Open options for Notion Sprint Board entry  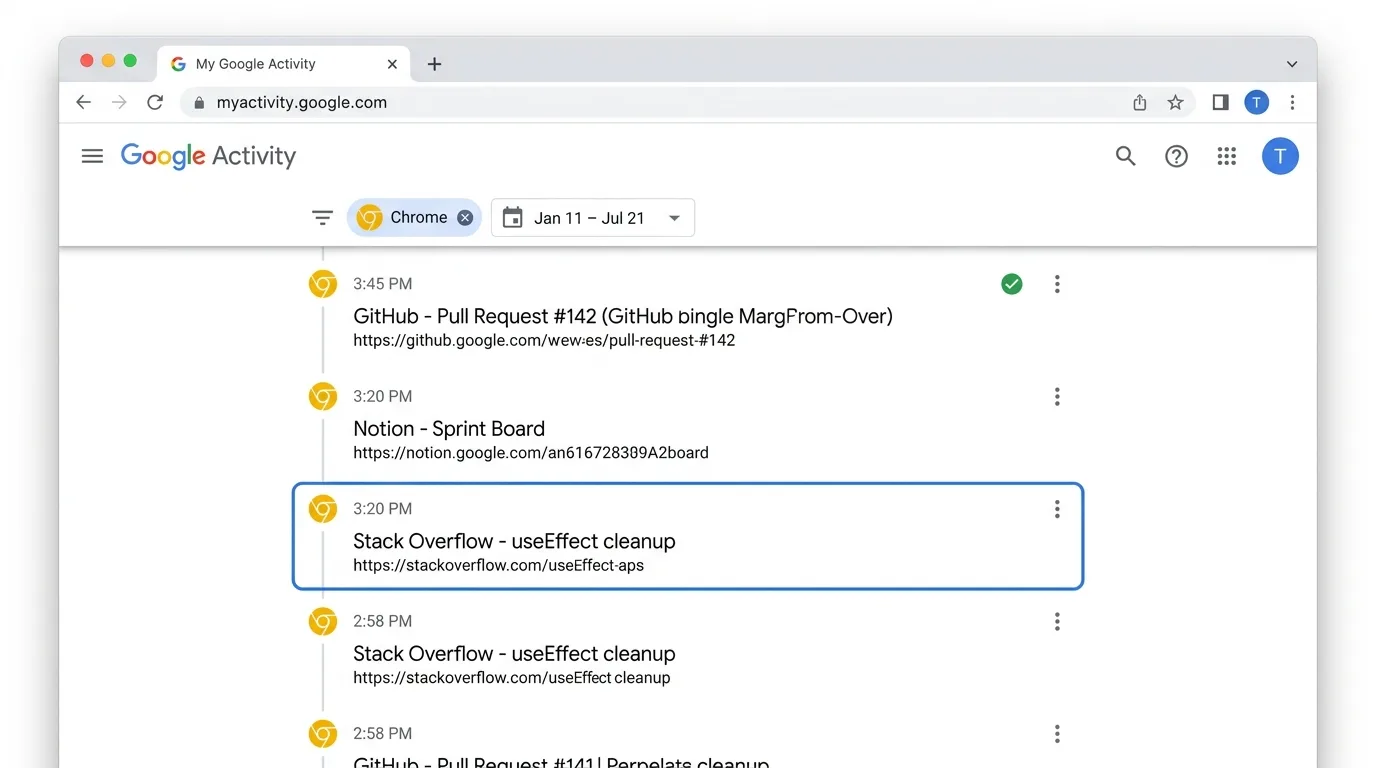pos(1057,397)
